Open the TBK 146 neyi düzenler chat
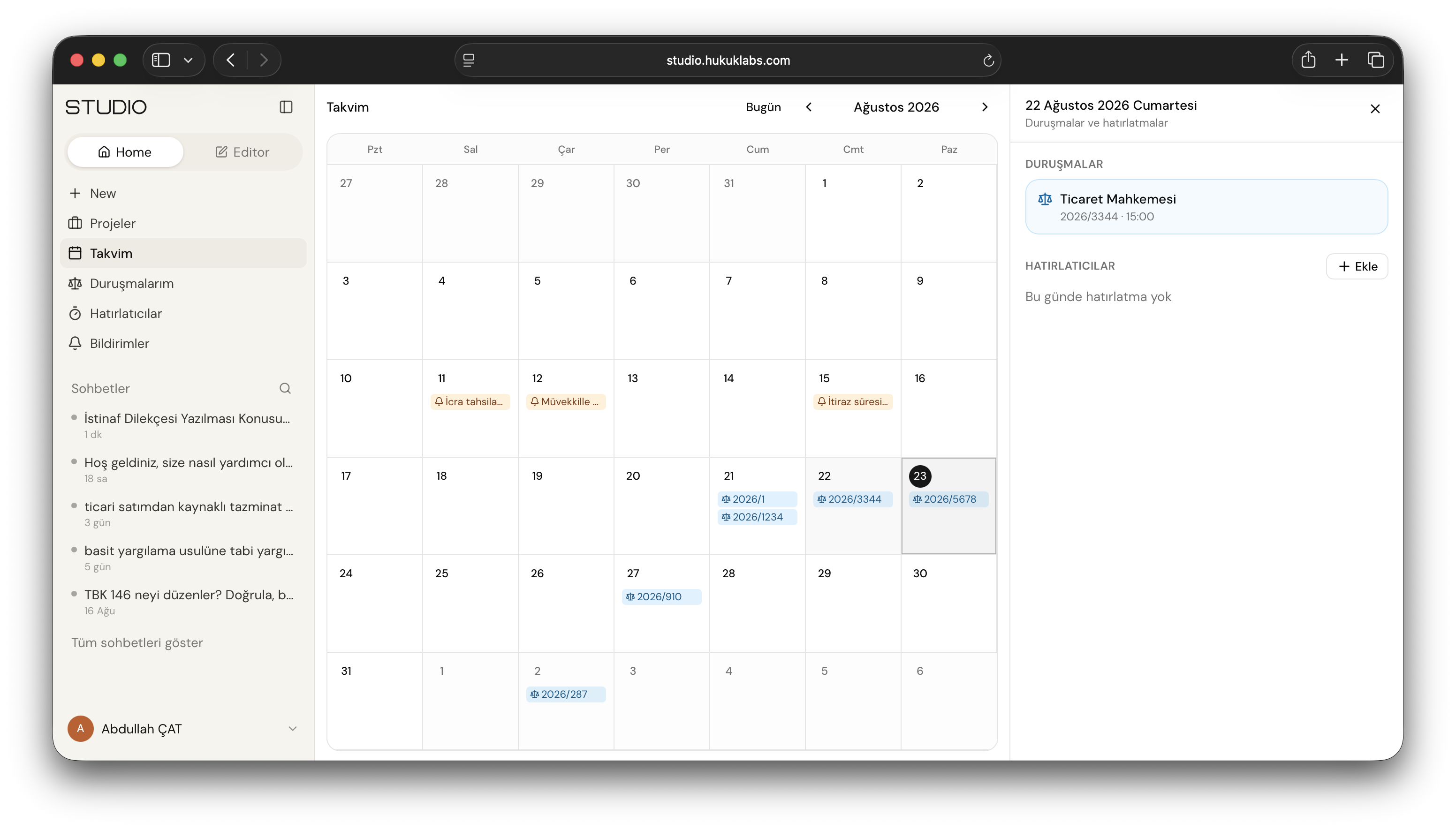Screen dimensions: 1456x830 pos(183,602)
